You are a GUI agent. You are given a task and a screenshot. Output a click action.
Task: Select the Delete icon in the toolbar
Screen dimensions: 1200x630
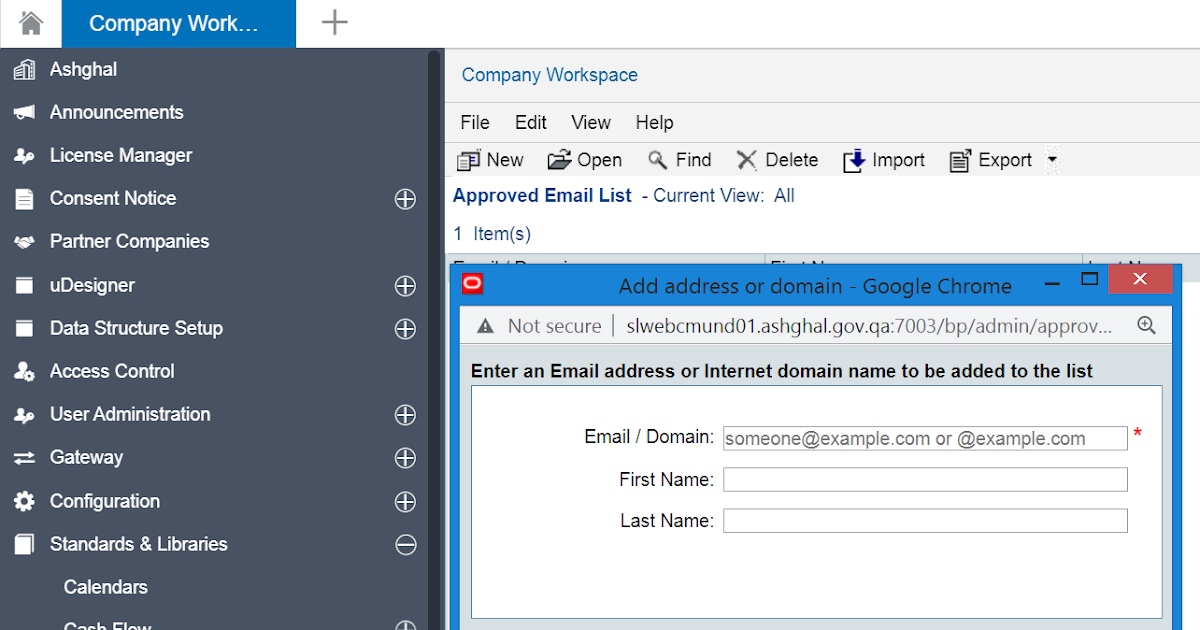tap(748, 159)
